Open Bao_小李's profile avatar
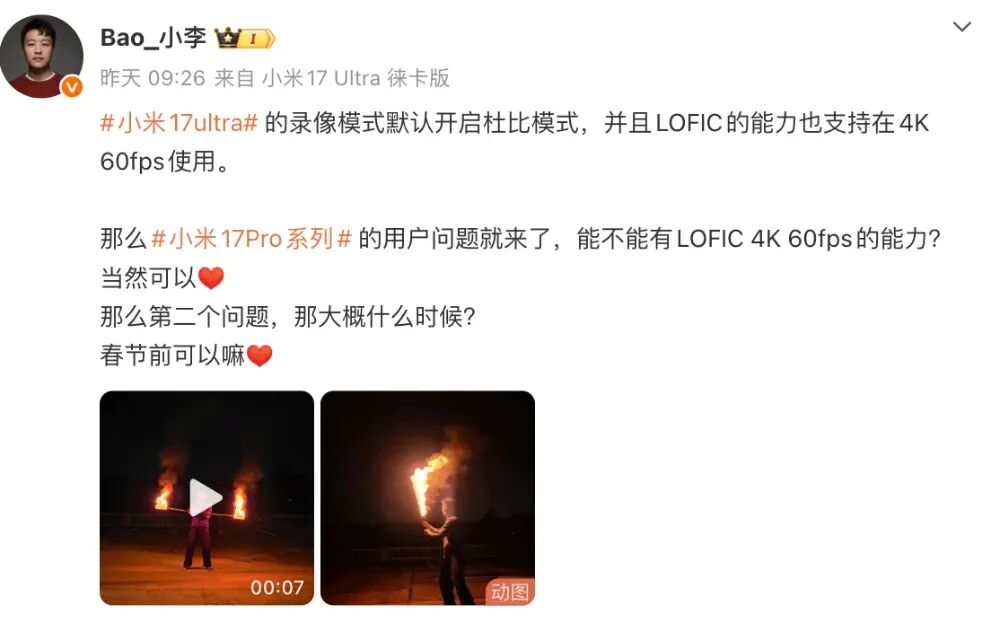The image size is (1000, 619). pos(42,56)
